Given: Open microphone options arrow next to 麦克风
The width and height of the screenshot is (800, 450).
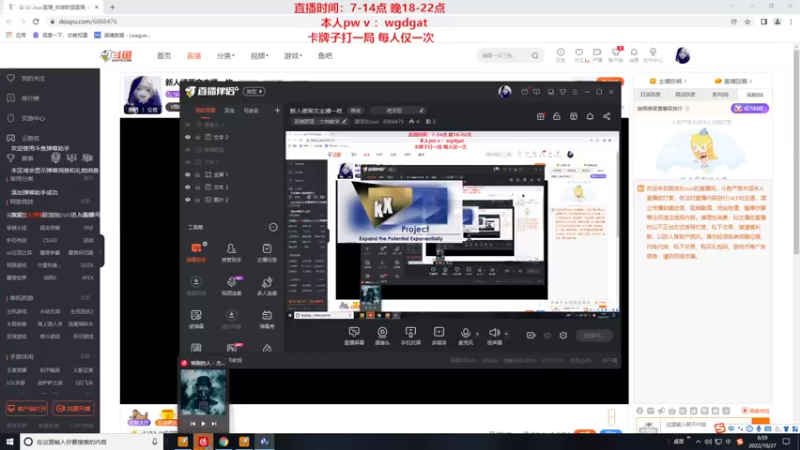Looking at the screenshot, I should (478, 334).
